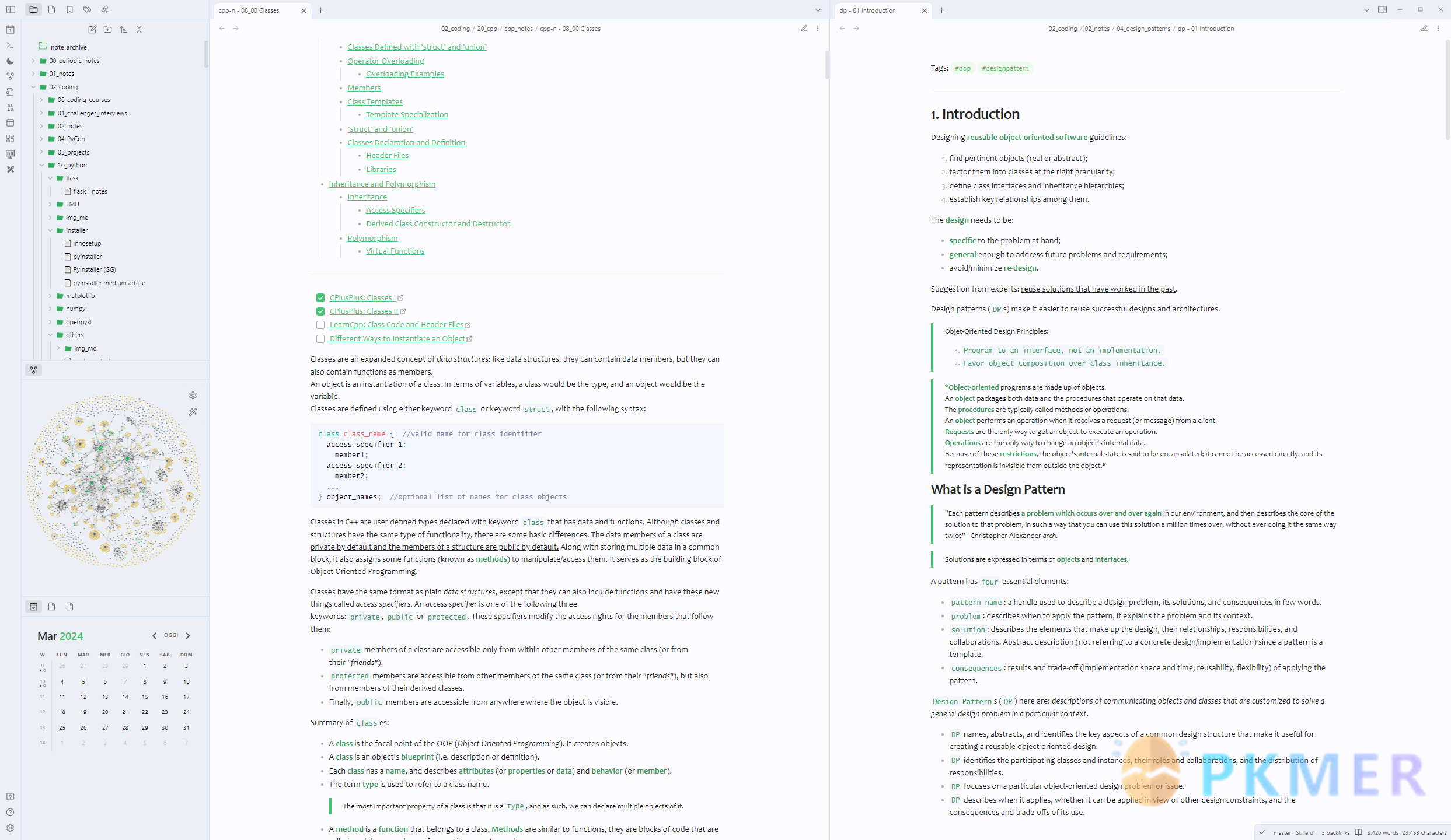
Task: Navigate to next page using forward arrow
Action: click(x=236, y=27)
